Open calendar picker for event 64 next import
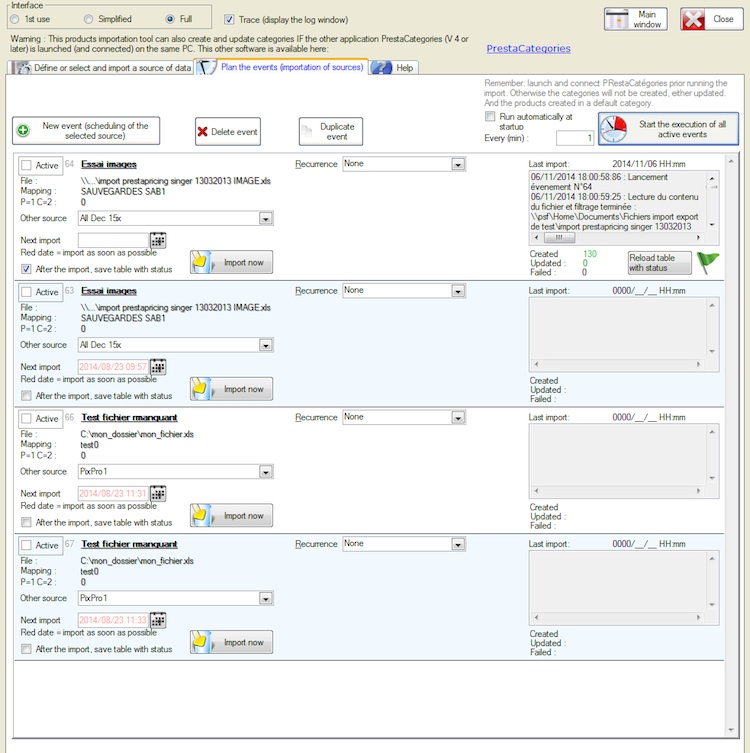This screenshot has height=753, width=750. coord(158,240)
